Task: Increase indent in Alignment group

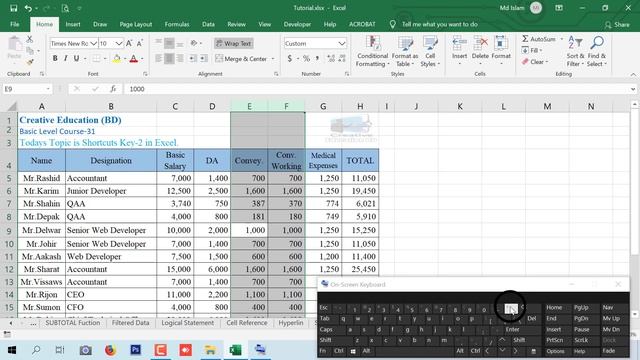Action: point(203,59)
